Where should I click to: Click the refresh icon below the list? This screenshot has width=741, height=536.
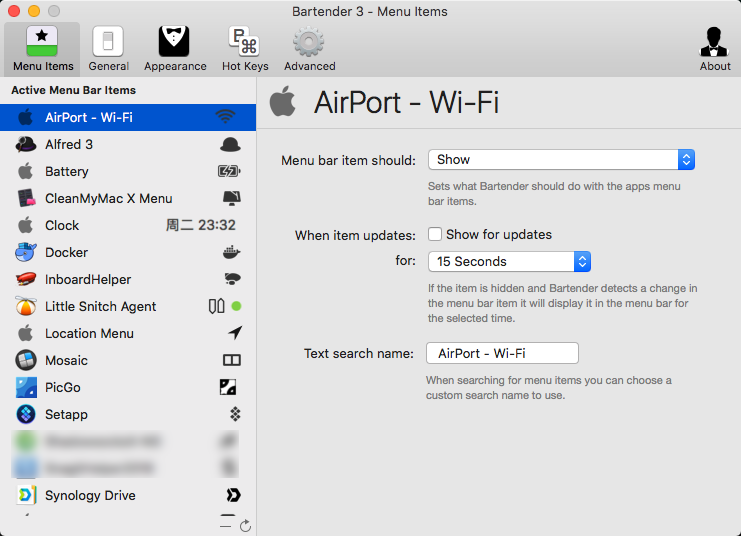click(245, 526)
